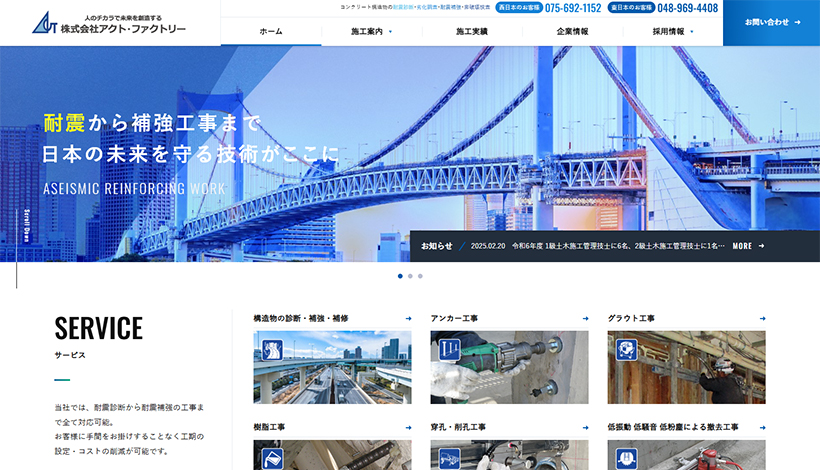Click the Act Factory company logo
This screenshot has width=820, height=470.
point(109,23)
